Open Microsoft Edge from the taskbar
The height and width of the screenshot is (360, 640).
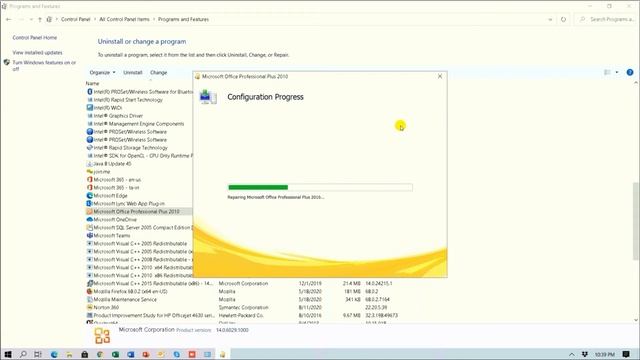click(x=54, y=354)
